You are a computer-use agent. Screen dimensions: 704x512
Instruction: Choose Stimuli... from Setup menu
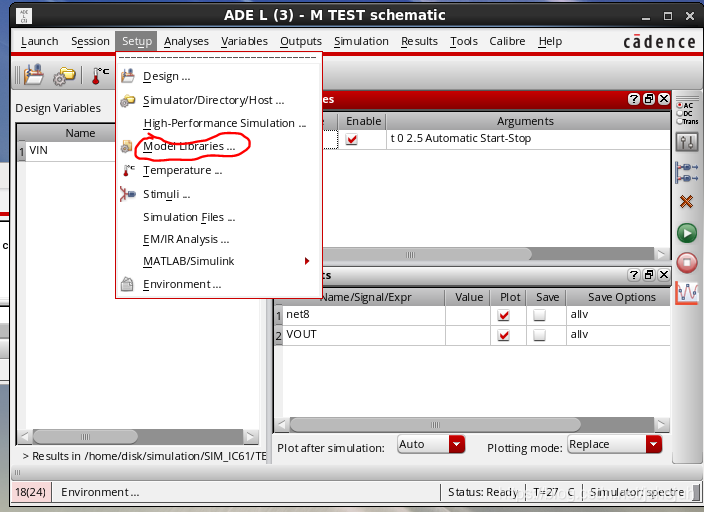click(x=220, y=194)
